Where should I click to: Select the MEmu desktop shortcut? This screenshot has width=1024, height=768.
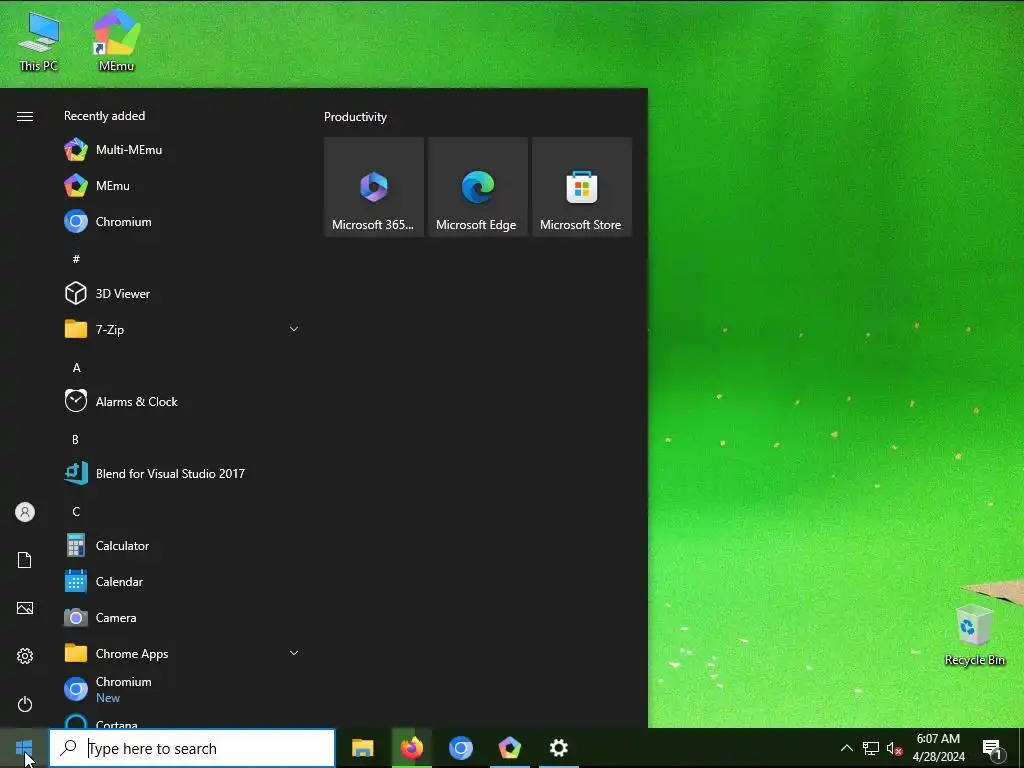(116, 40)
